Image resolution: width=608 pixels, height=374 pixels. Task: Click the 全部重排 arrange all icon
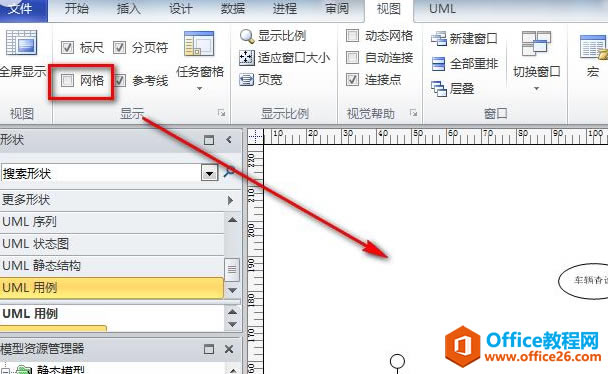[439, 64]
